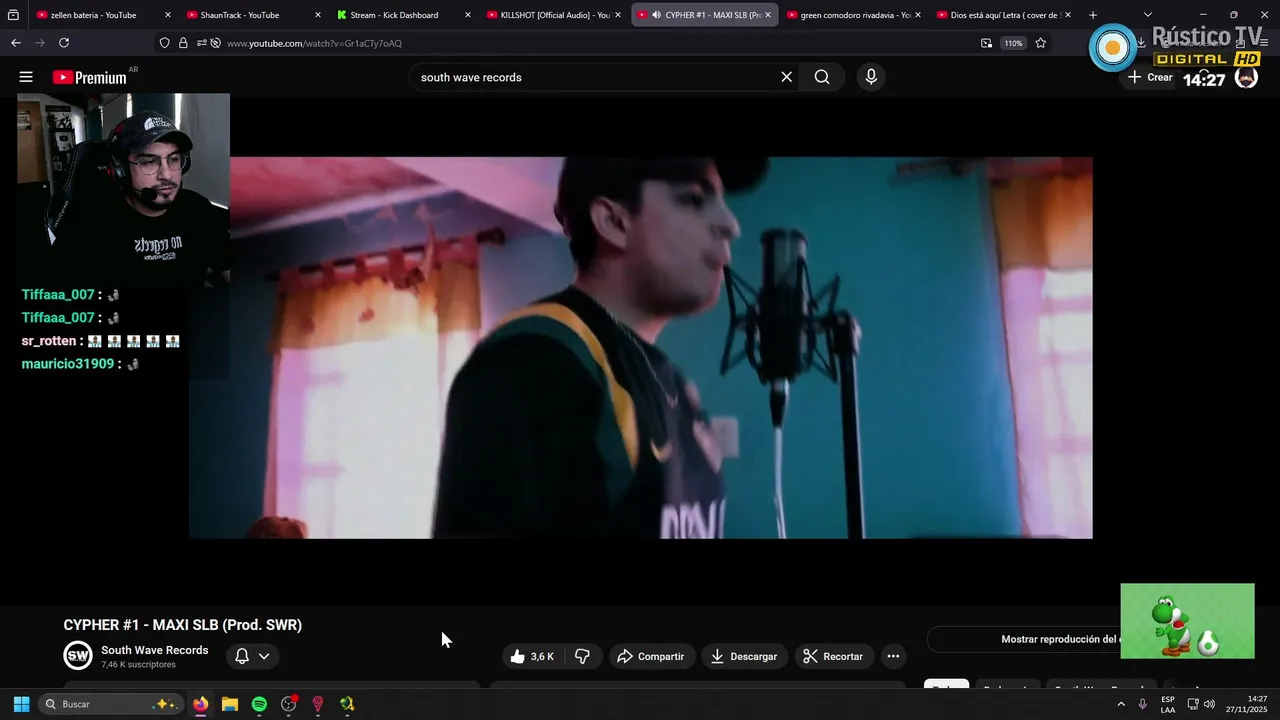Screen dimensions: 1280x720
Task: Open the list-all-tabs dropdown arrow
Action: click(x=1147, y=15)
